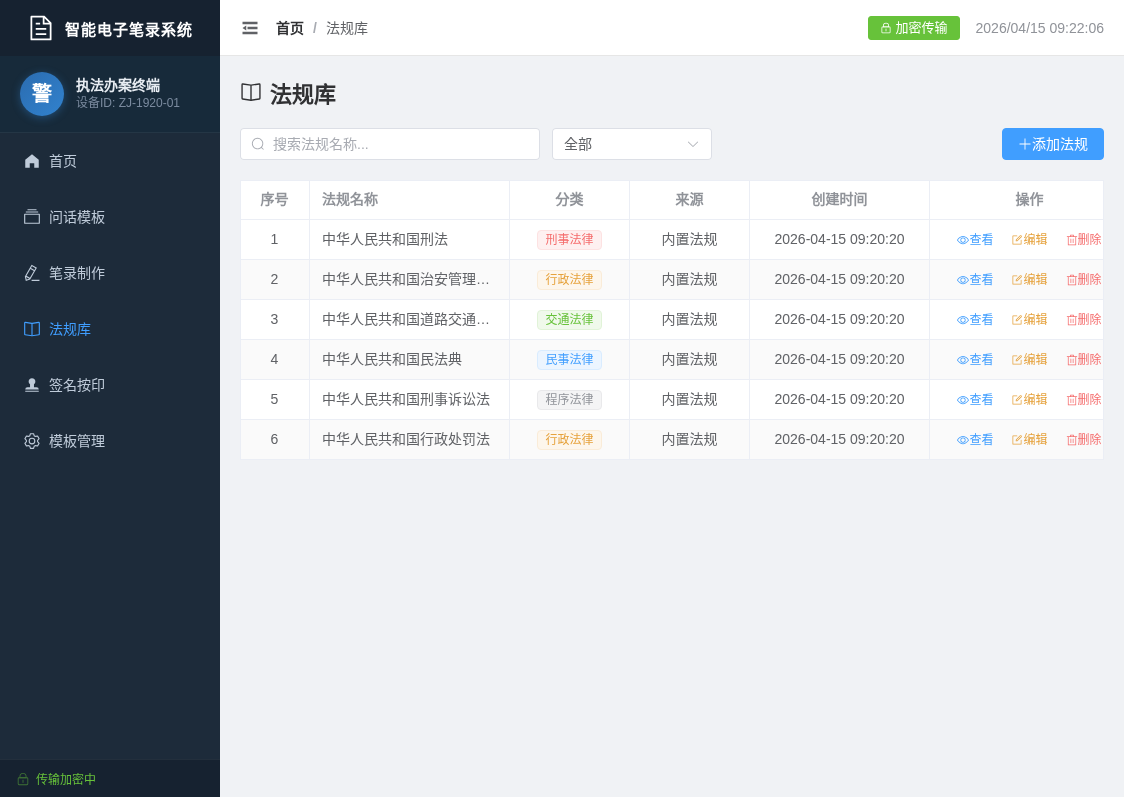This screenshot has height=797, width=1124.
Task: View 中华人民共和国民法典 via 查看
Action: (x=975, y=360)
